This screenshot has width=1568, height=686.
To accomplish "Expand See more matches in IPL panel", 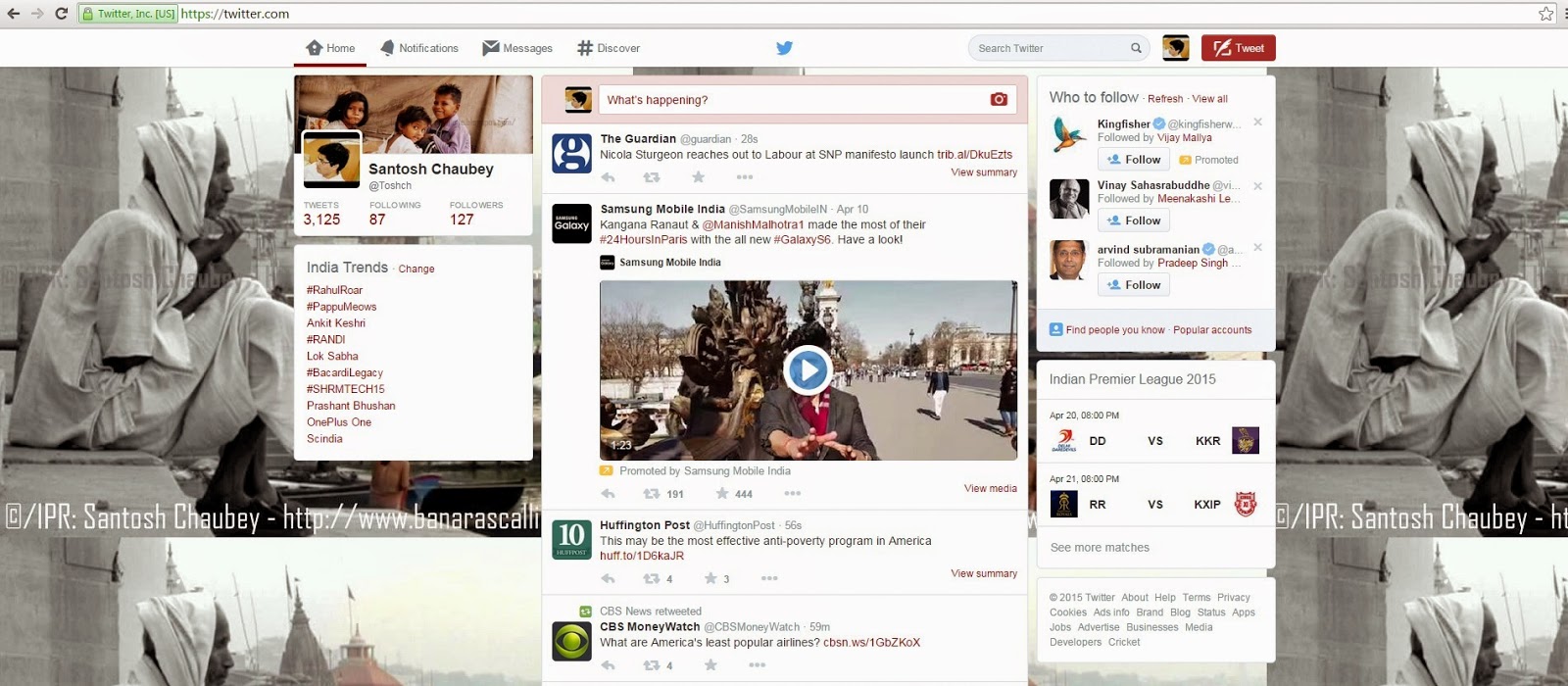I will 1100,548.
